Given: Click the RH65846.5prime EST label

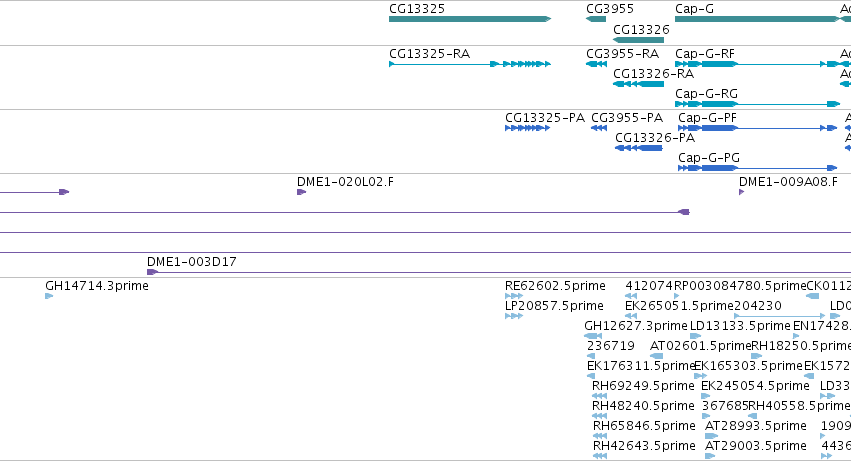Looking at the screenshot, I should (644, 426).
